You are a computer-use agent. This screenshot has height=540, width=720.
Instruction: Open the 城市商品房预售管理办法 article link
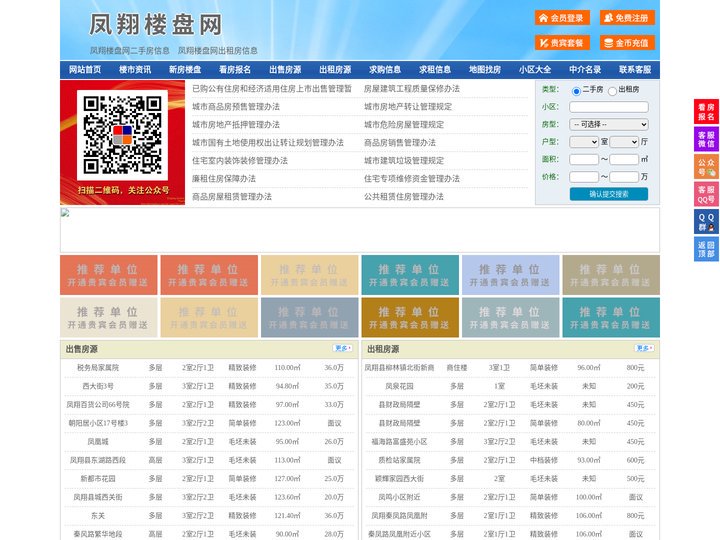click(x=236, y=107)
